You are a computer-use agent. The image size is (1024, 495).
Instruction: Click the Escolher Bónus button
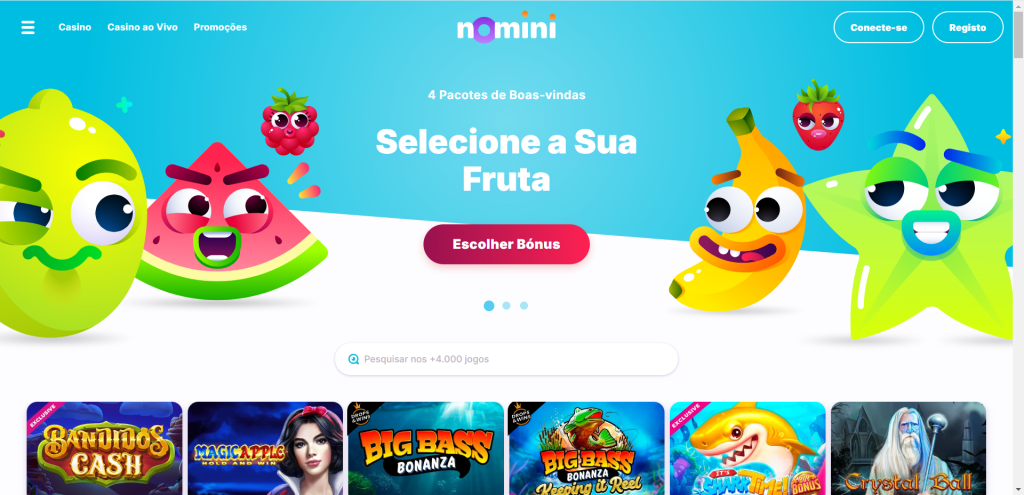(506, 244)
